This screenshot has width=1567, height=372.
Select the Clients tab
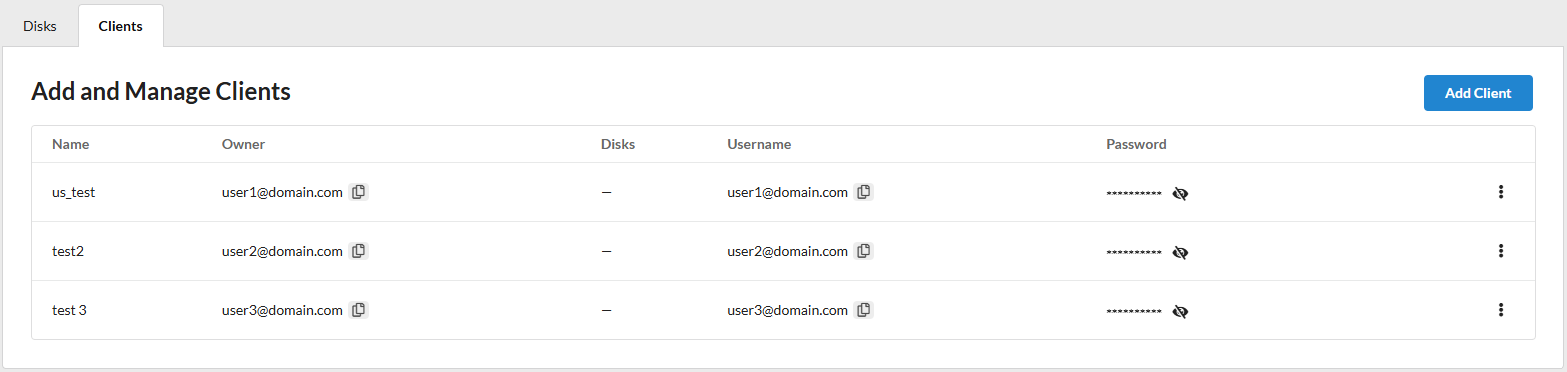[121, 26]
